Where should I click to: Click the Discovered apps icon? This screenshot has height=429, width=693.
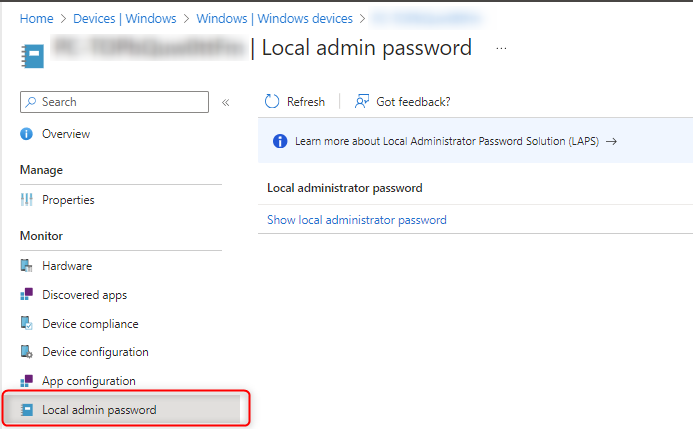pos(27,294)
